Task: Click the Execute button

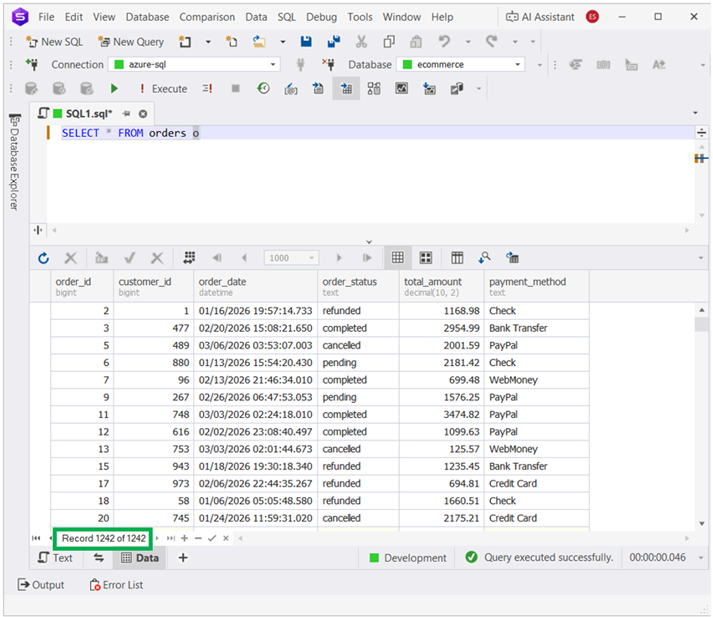Action: pos(163,89)
